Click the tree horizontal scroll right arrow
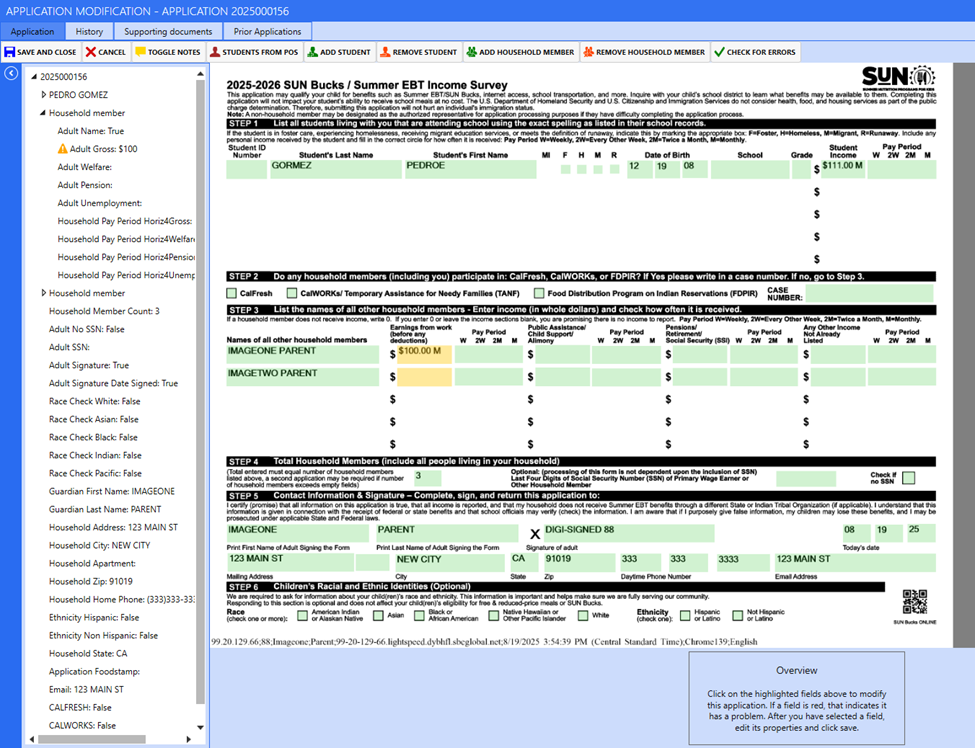The image size is (975, 748). (x=189, y=739)
